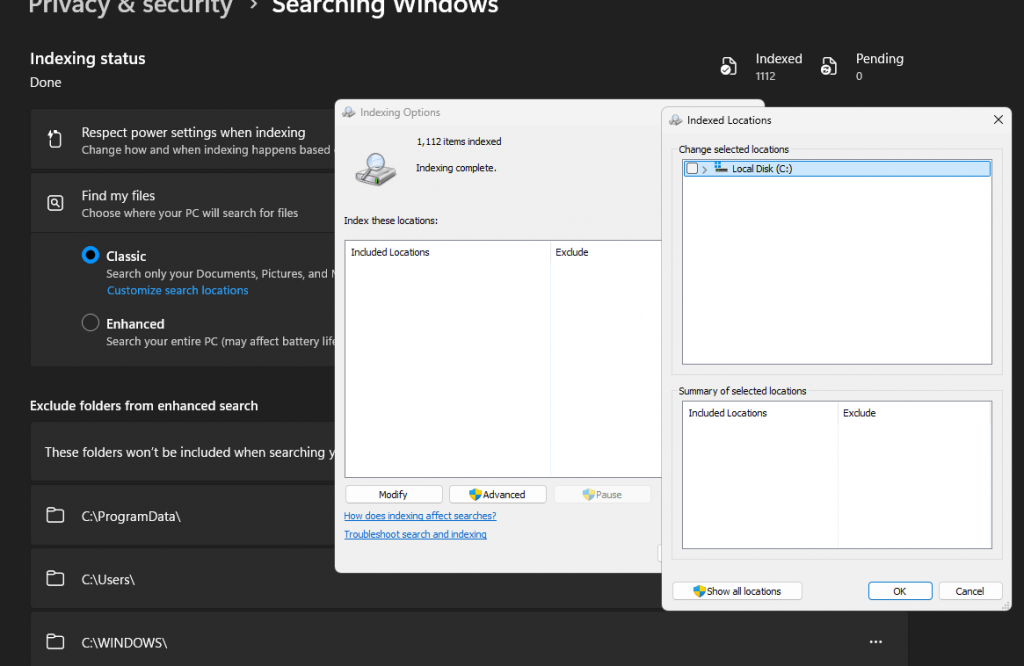Viewport: 1024px width, 666px height.
Task: Click Respect power settings when indexing row
Action: 183,140
